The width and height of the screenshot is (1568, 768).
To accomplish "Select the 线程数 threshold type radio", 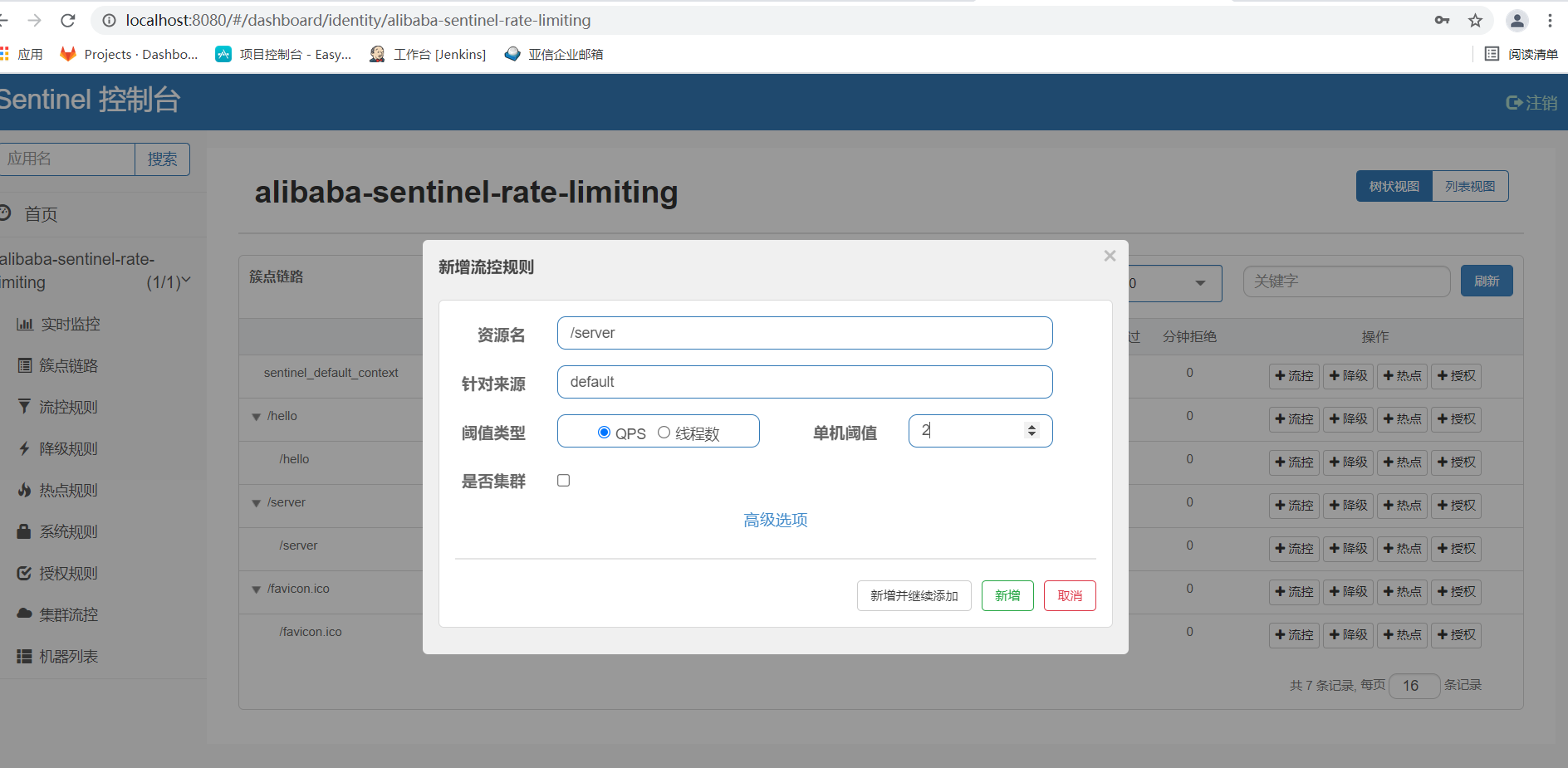I will point(664,433).
